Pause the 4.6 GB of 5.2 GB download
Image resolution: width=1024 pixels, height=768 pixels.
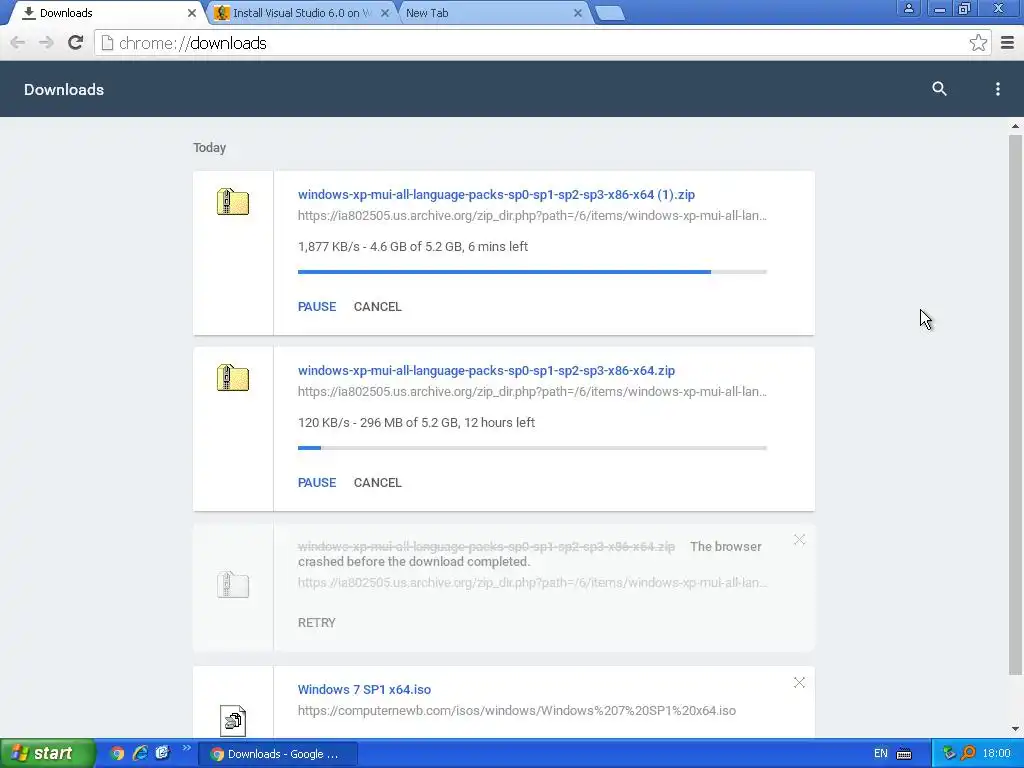(317, 307)
